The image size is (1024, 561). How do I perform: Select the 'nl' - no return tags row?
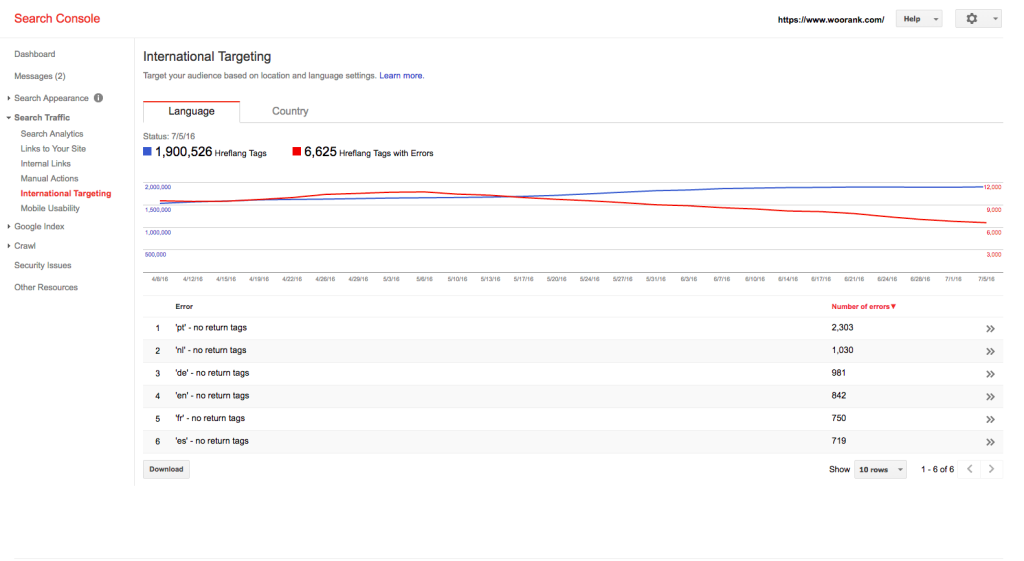point(573,351)
